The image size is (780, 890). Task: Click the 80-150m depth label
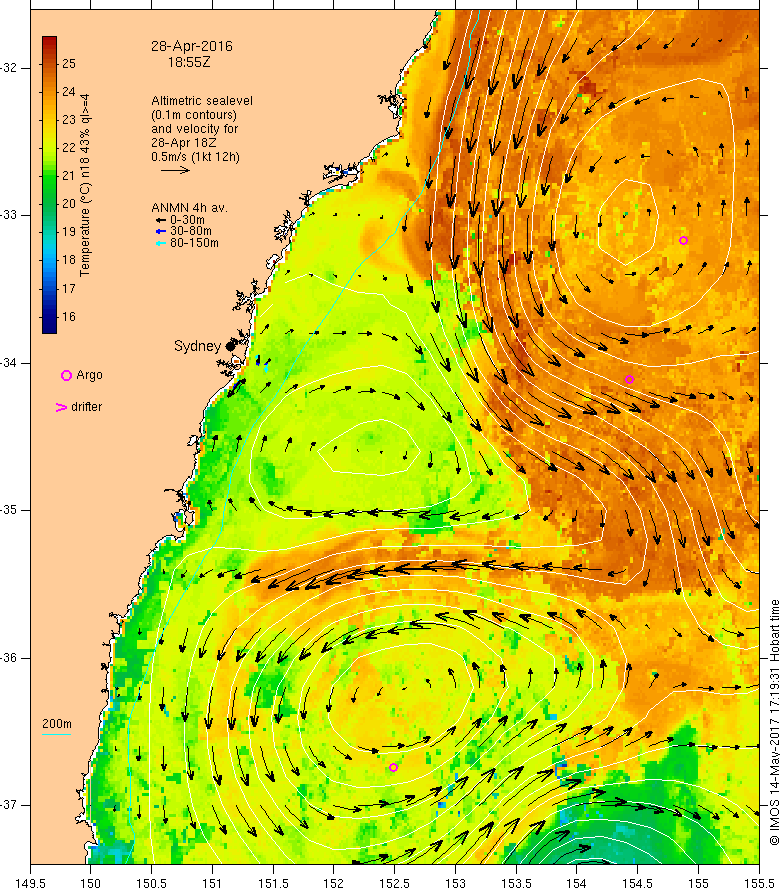[194, 243]
